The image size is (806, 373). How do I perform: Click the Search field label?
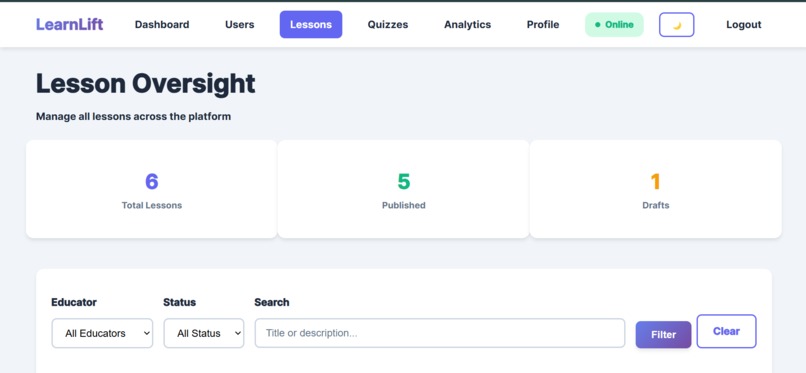click(271, 302)
